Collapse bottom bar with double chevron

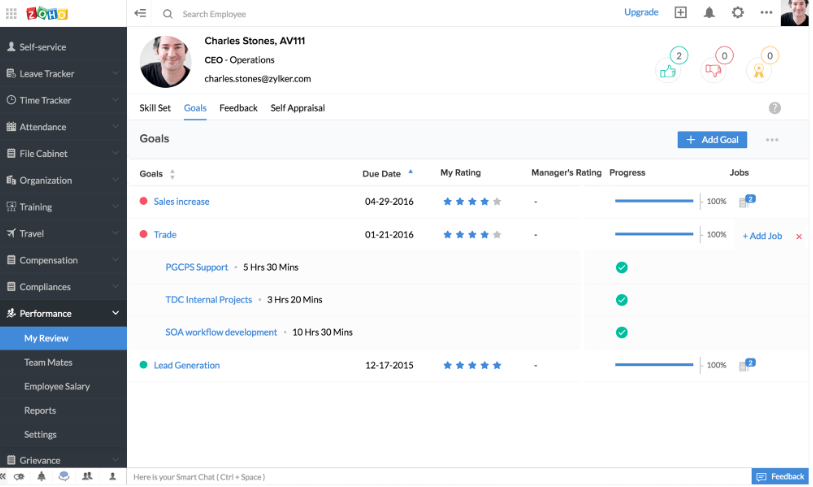click(x=3, y=476)
